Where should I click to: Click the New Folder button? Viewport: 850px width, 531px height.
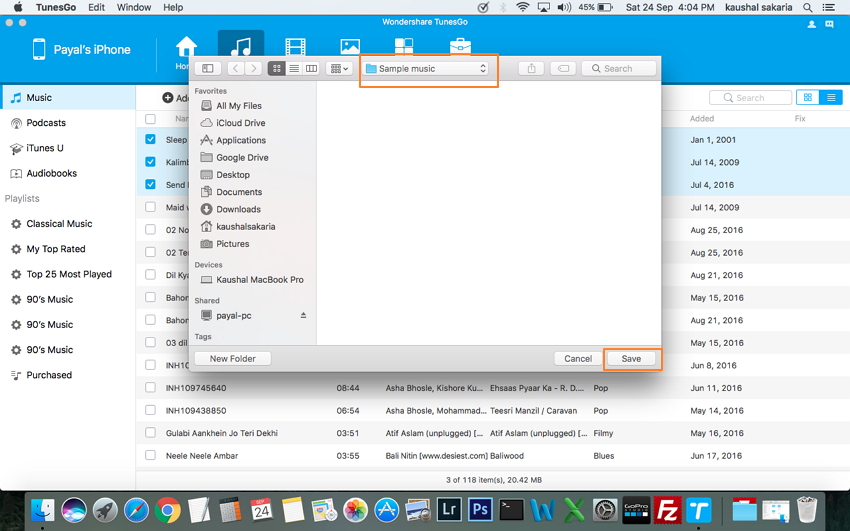[x=233, y=359]
